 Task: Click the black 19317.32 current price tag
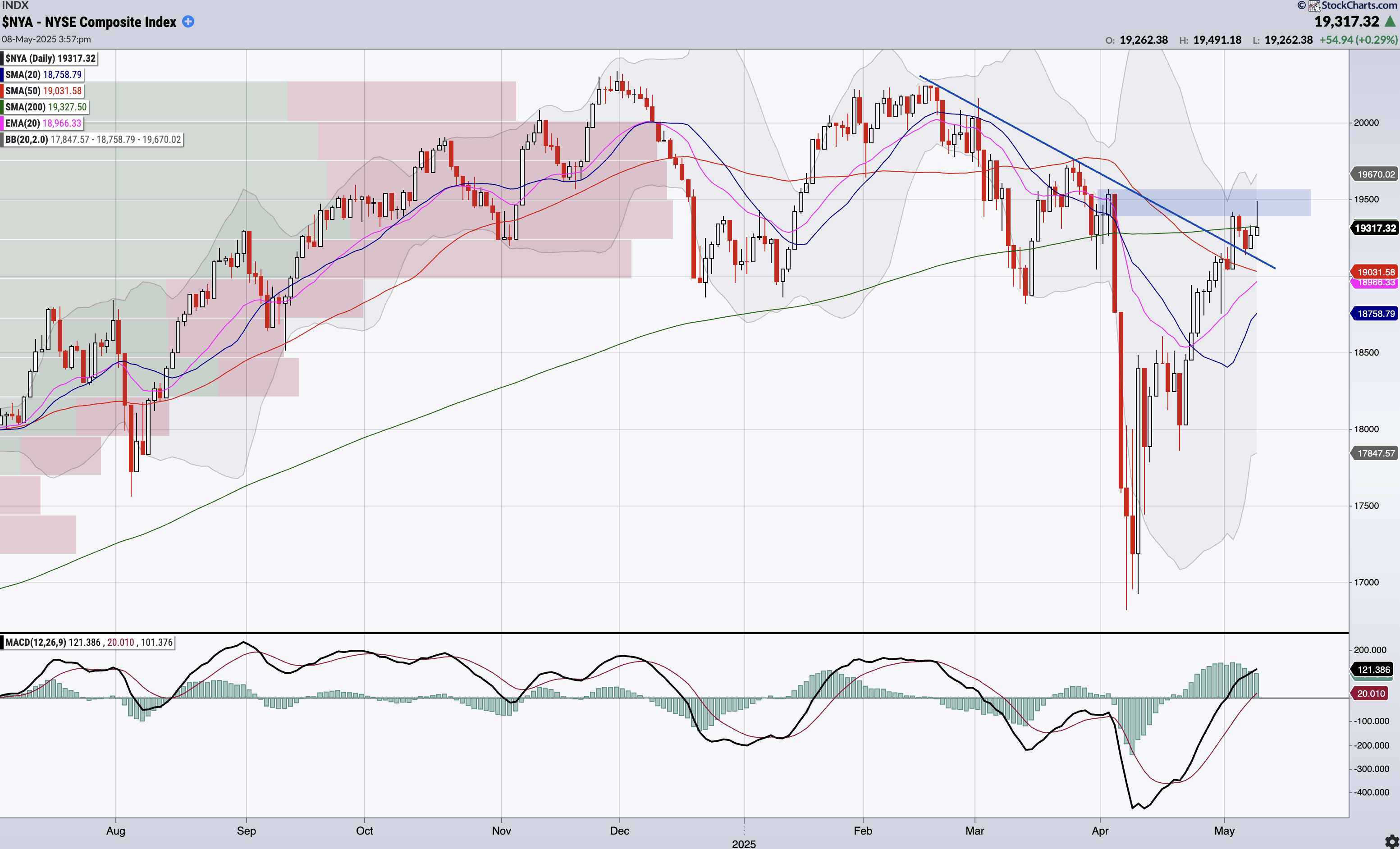1374,228
